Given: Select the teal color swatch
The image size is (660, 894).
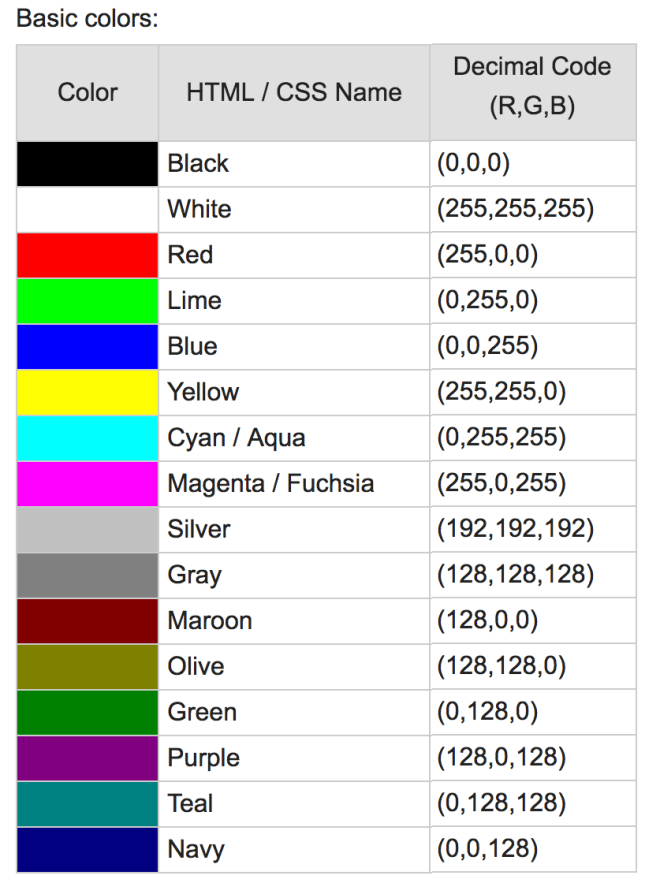Looking at the screenshot, I should pyautogui.click(x=88, y=803).
